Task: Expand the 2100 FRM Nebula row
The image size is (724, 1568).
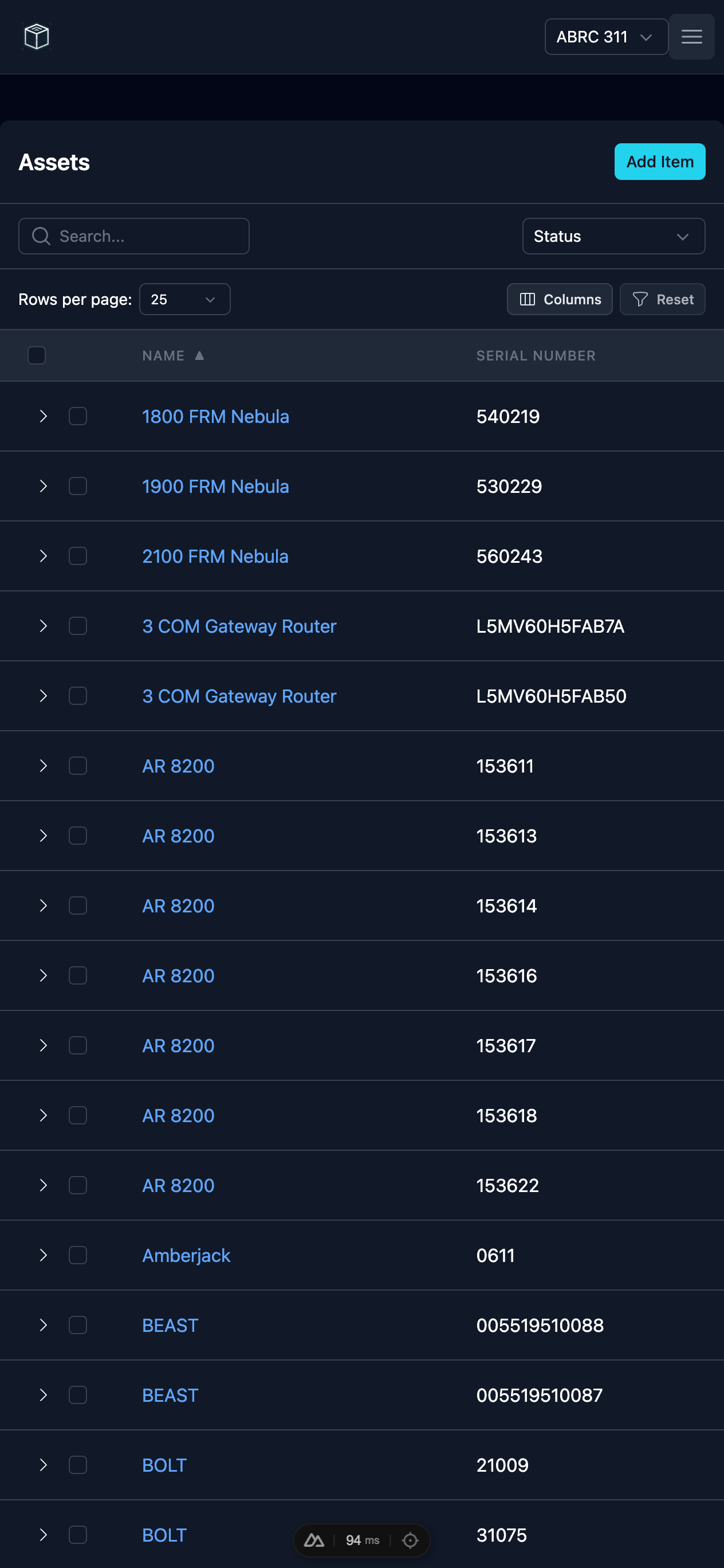Action: (43, 556)
